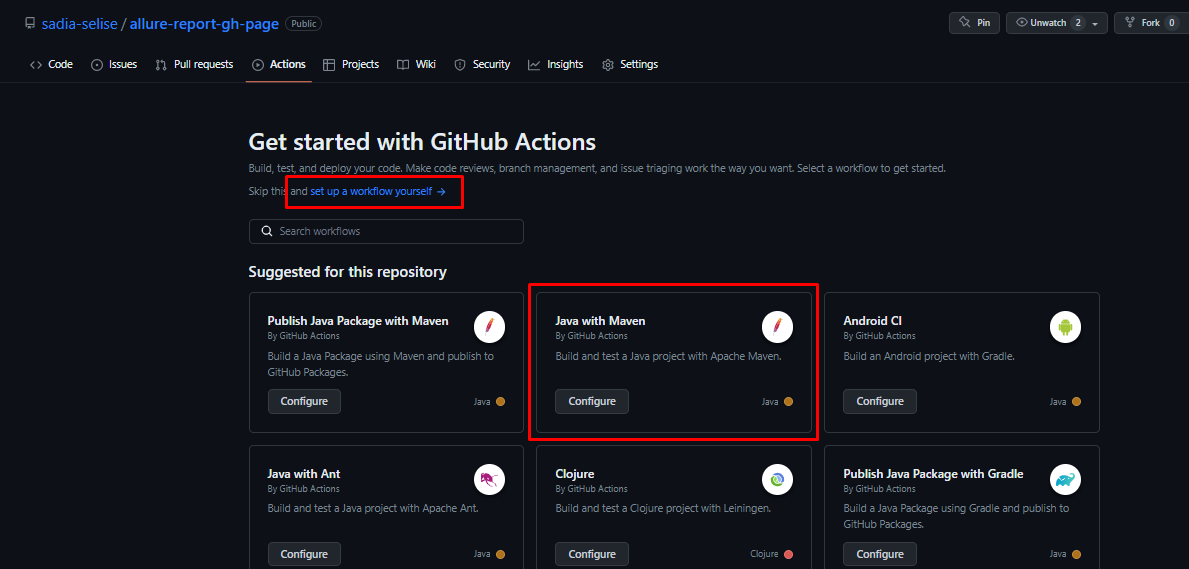Viewport: 1189px width, 569px height.
Task: Click the Java with Ant logo icon
Action: click(x=489, y=479)
